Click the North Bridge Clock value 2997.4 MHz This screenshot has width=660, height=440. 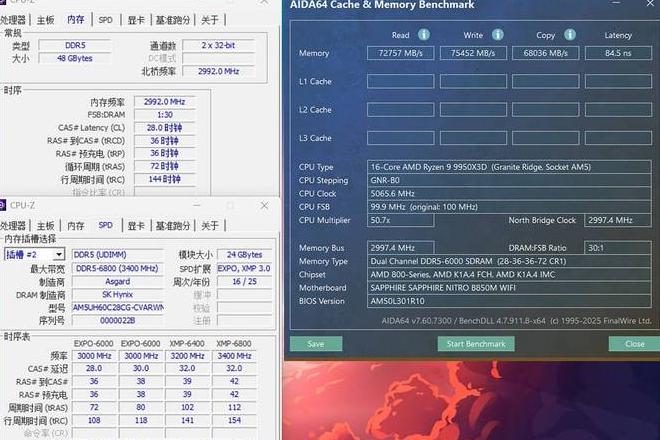618,220
